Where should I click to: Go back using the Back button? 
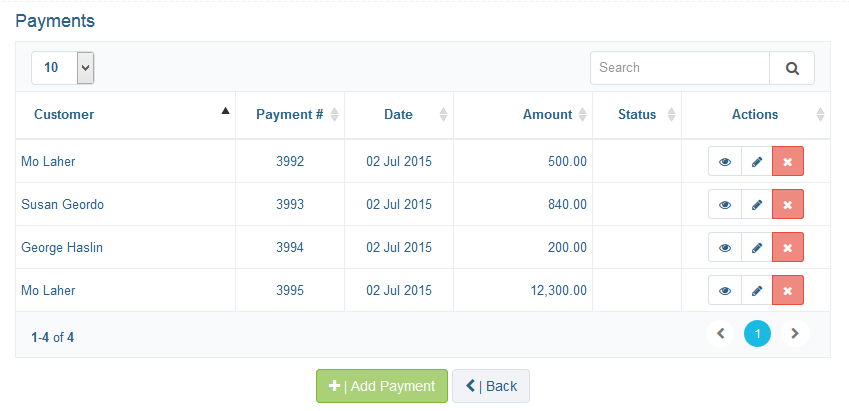click(x=491, y=386)
